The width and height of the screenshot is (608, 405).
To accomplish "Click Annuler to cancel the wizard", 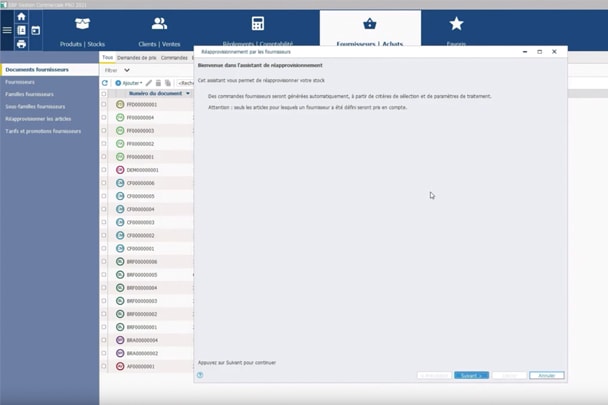I will pyautogui.click(x=546, y=375).
